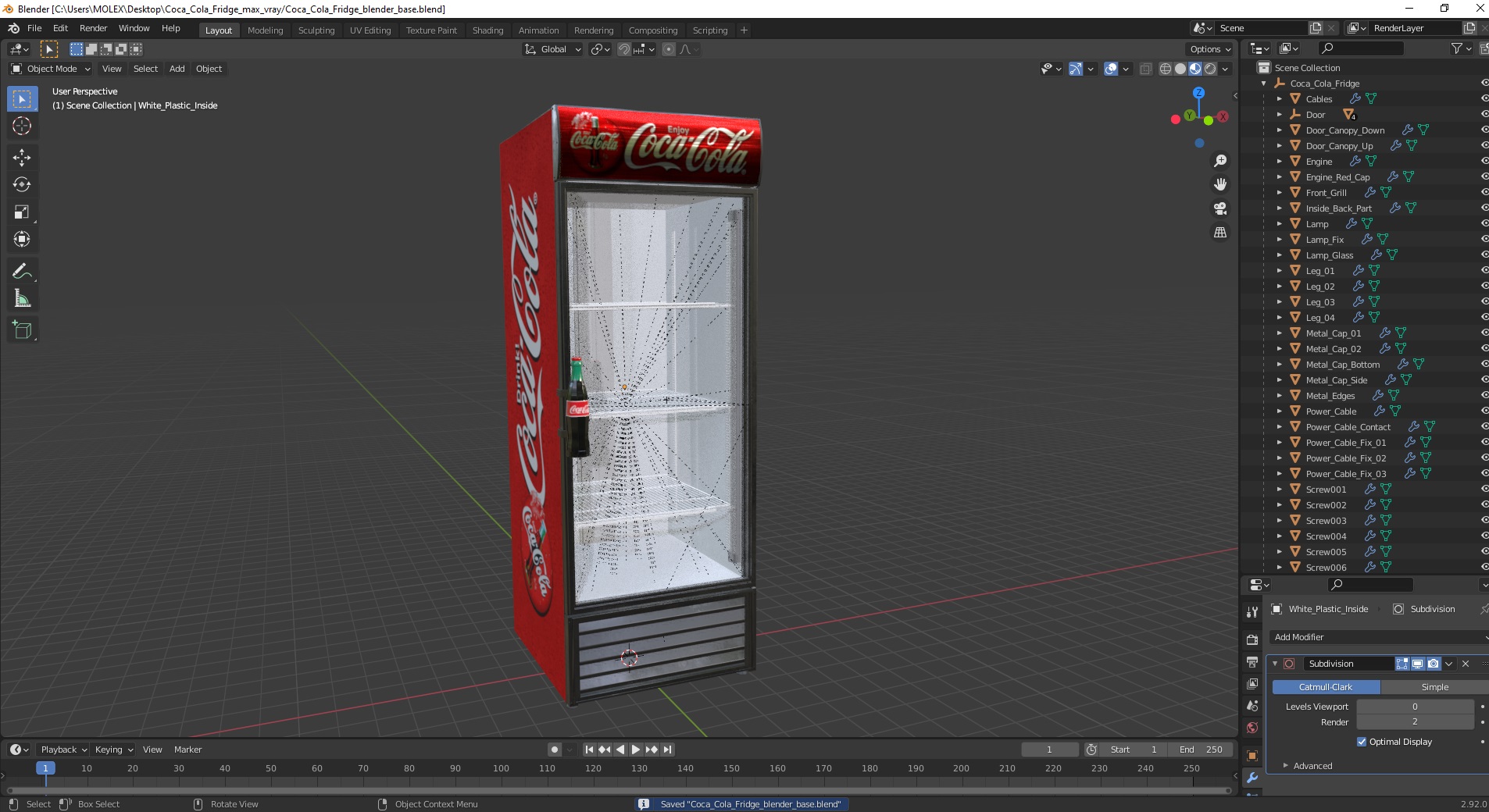
Task: Switch to the Shading workspace tab
Action: click(x=487, y=30)
